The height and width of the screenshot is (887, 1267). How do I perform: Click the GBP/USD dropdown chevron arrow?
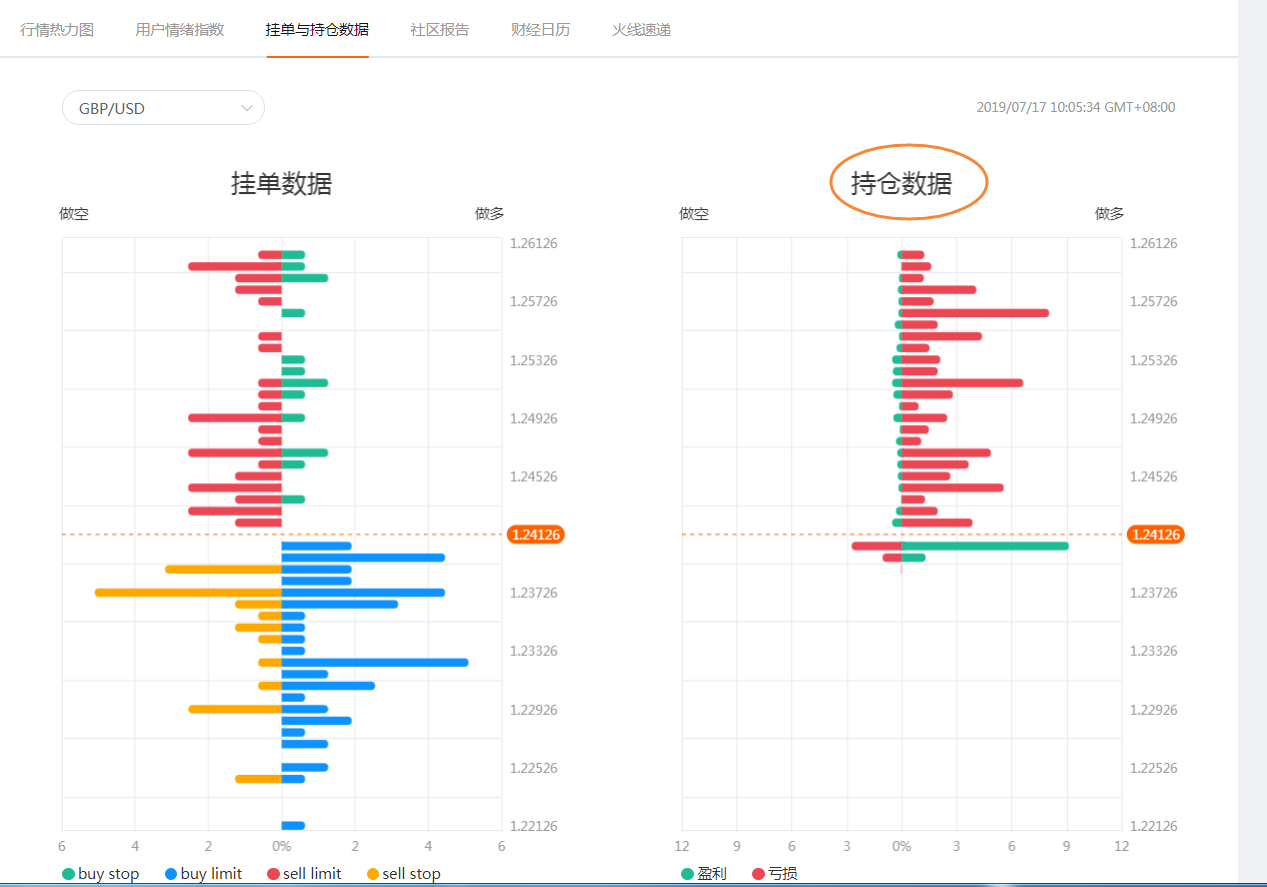point(247,108)
